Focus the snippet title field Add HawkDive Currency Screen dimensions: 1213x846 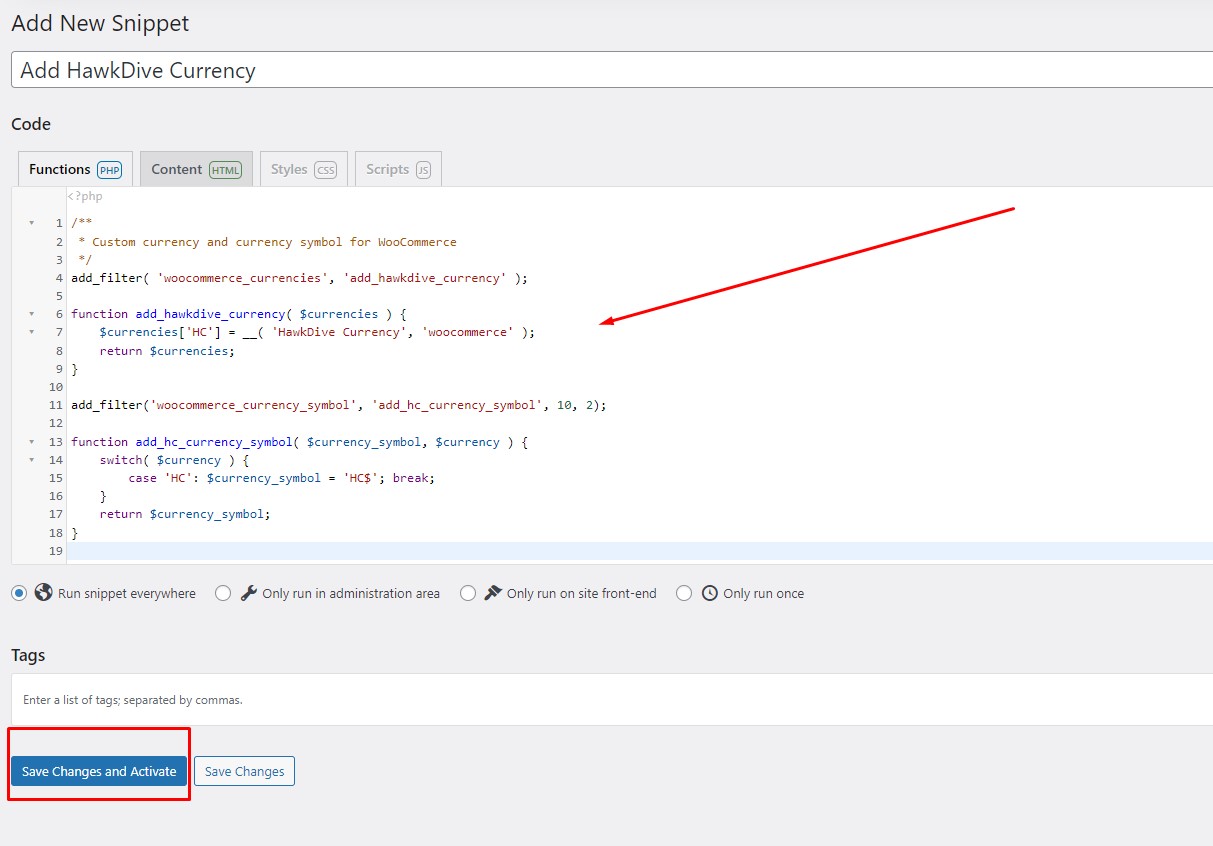point(600,70)
